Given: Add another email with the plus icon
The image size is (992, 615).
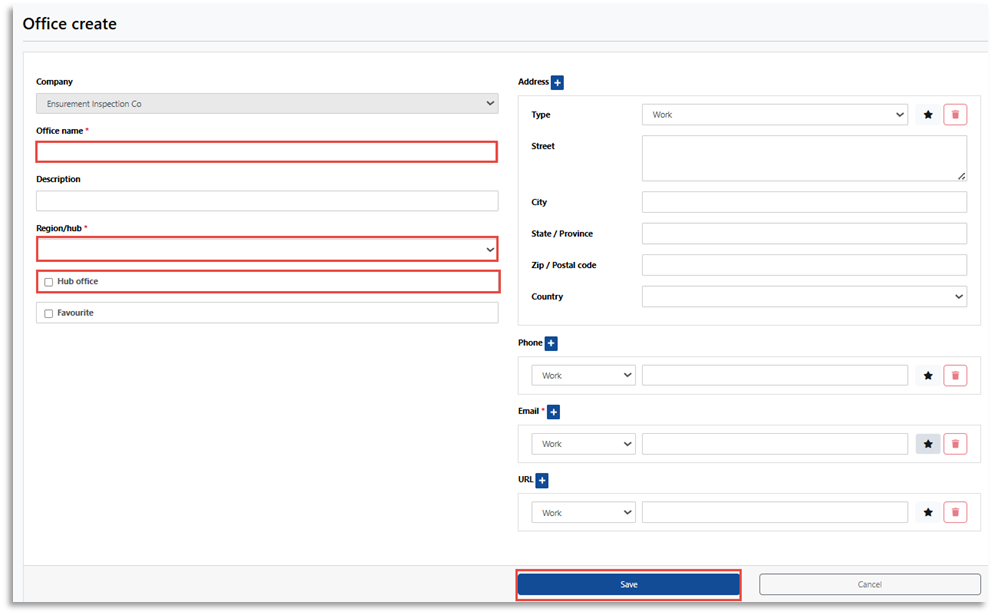Looking at the screenshot, I should 554,412.
